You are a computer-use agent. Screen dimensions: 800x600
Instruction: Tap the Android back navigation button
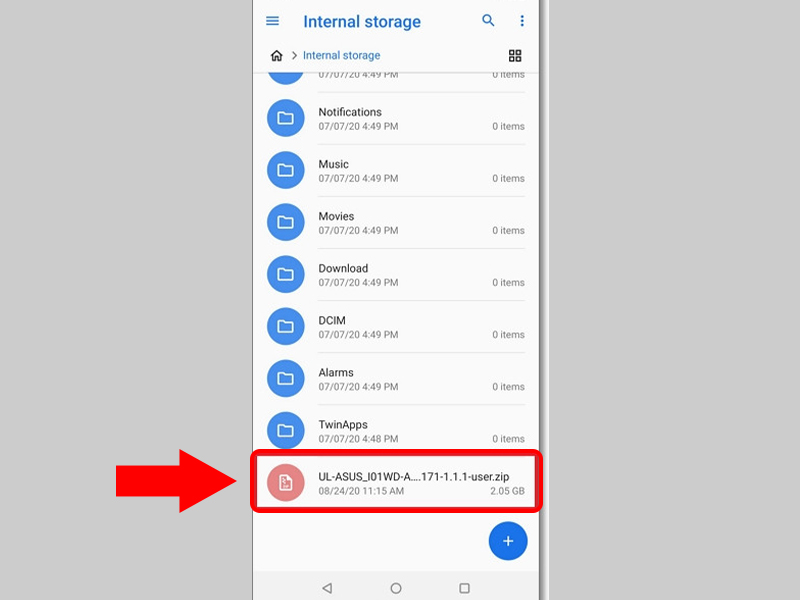[x=328, y=588]
